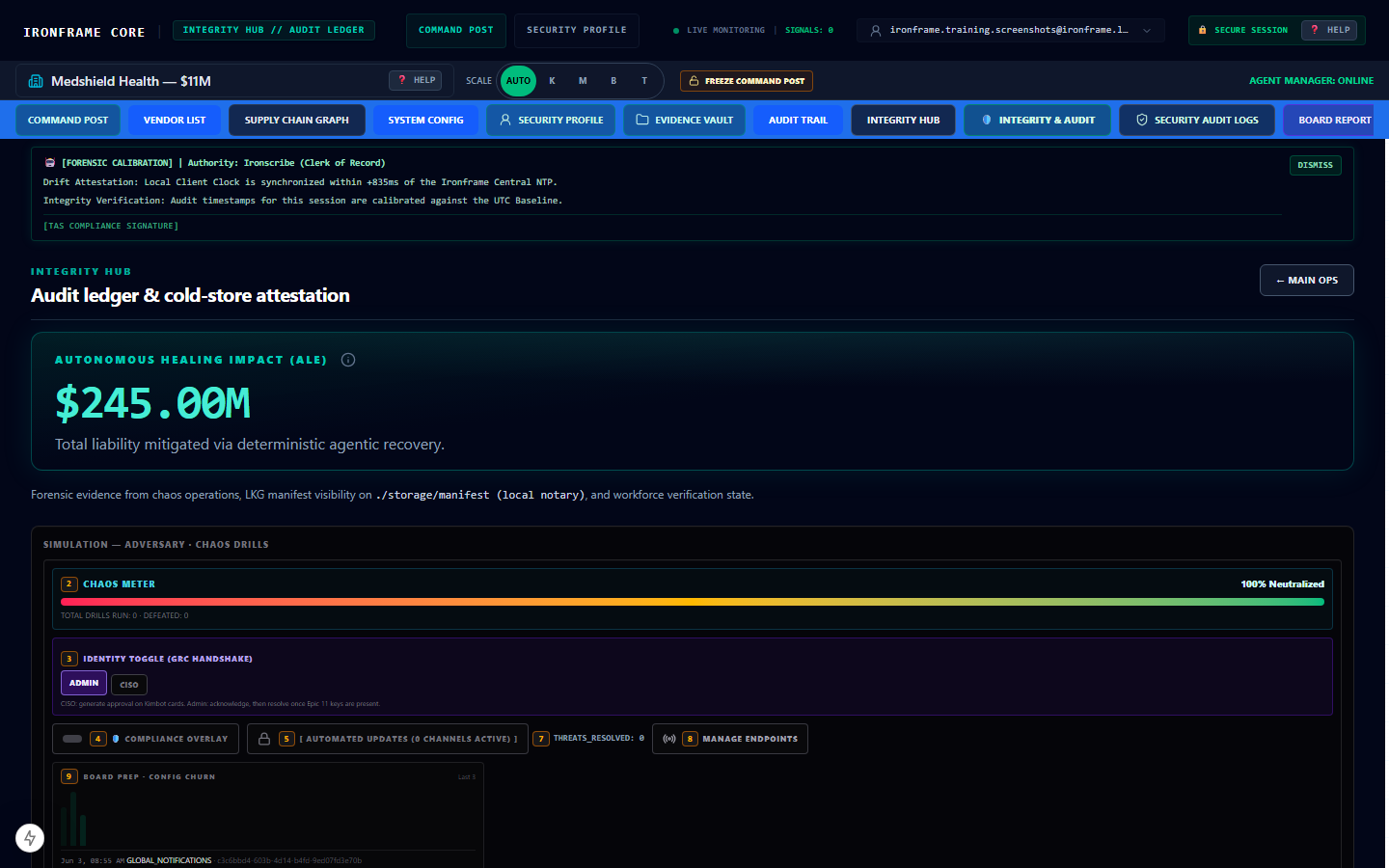Click the info icon beside Autonomous Healing Impact
This screenshot has width=1389, height=868.
(x=348, y=360)
